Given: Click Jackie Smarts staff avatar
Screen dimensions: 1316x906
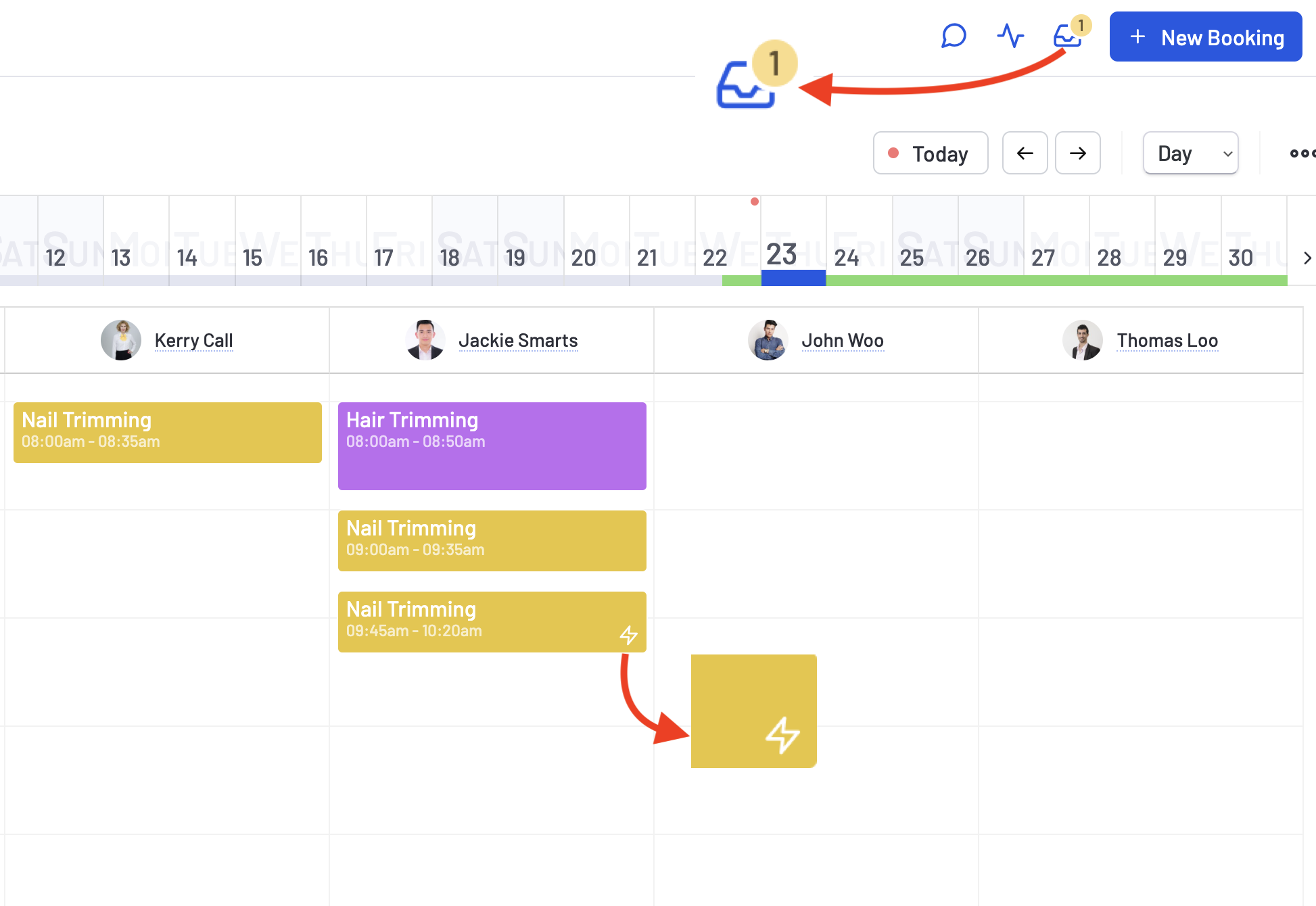Looking at the screenshot, I should tap(425, 339).
